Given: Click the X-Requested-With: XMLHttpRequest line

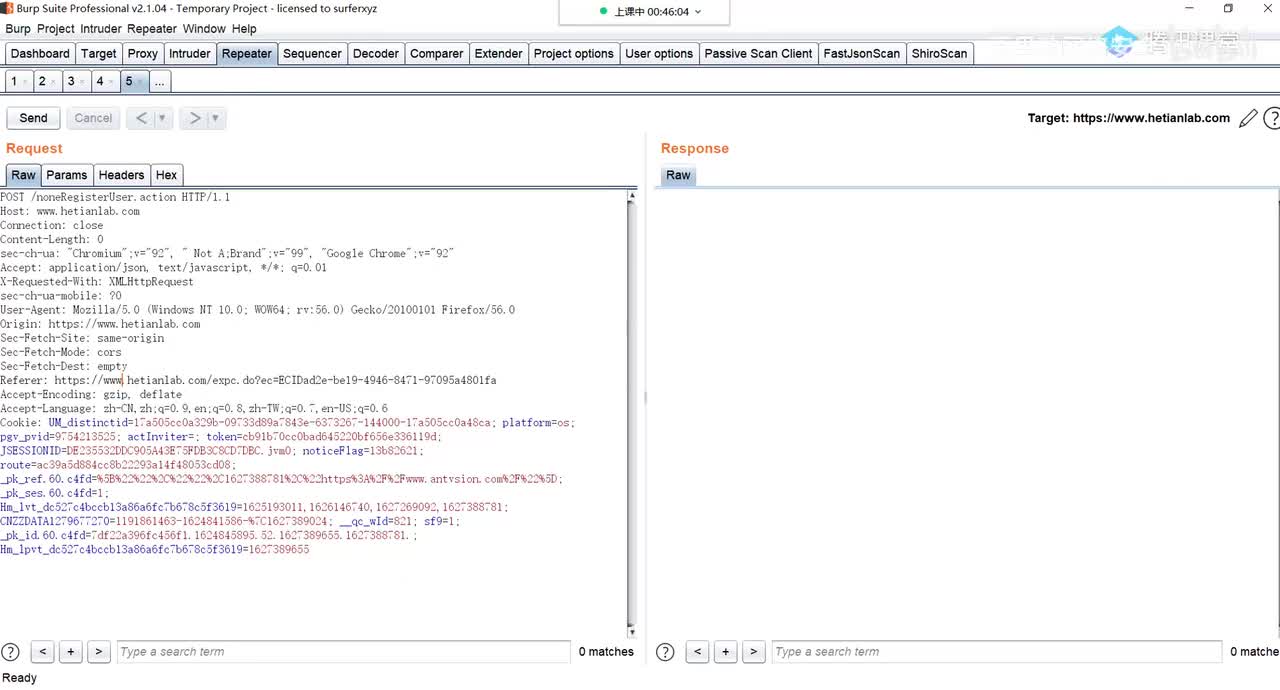Looking at the screenshot, I should [97, 282].
